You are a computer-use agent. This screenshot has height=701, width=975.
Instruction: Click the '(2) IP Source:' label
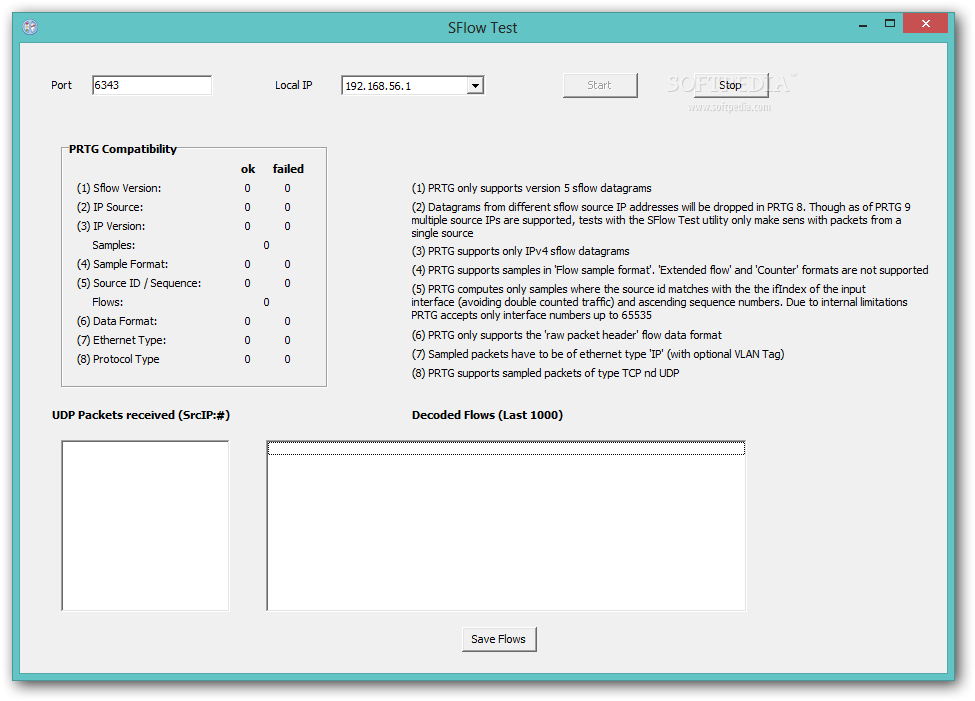pyautogui.click(x=109, y=207)
